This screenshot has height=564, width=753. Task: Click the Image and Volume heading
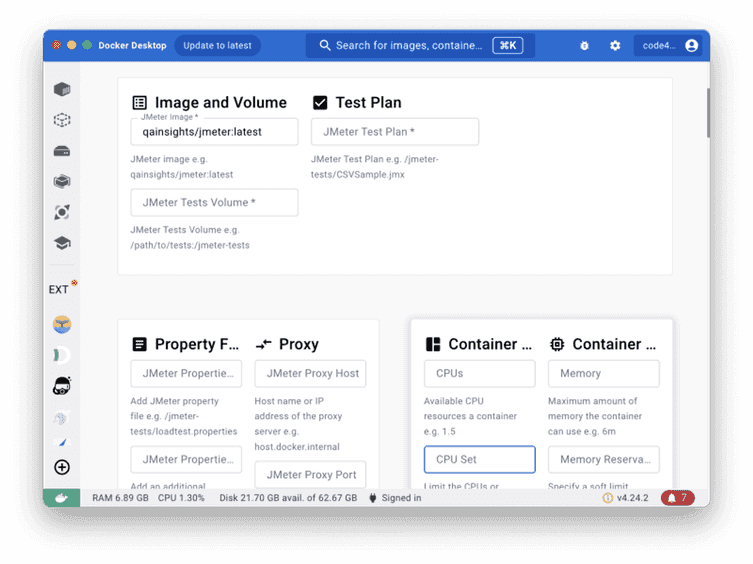coord(221,103)
